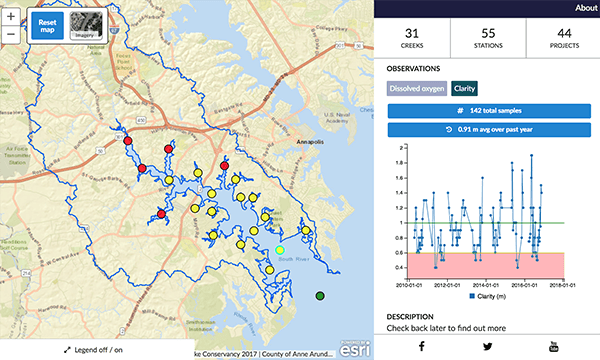
Task: Show Clarity observations
Action: point(464,88)
